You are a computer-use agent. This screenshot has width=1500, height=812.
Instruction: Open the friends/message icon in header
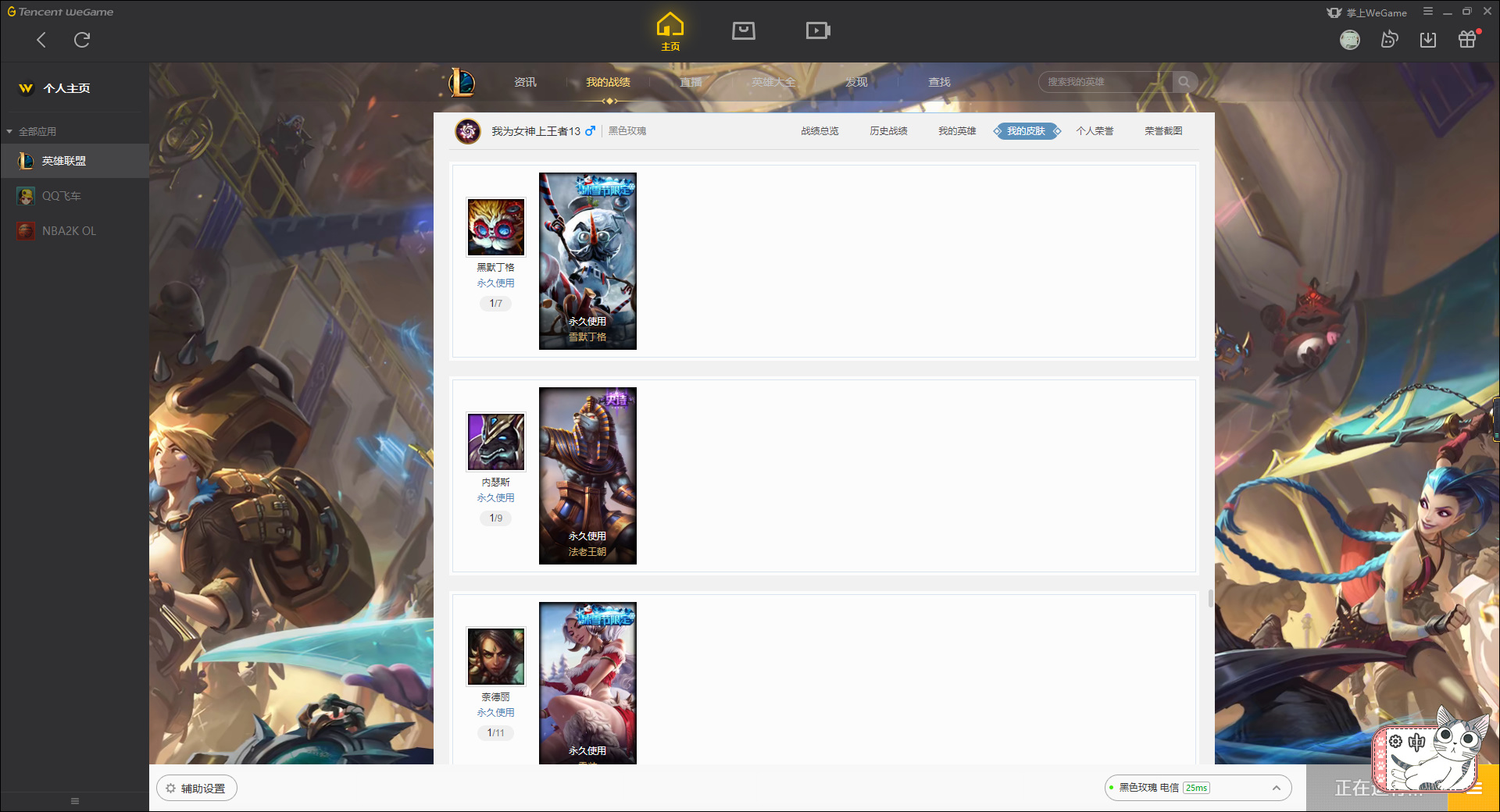tap(1389, 40)
